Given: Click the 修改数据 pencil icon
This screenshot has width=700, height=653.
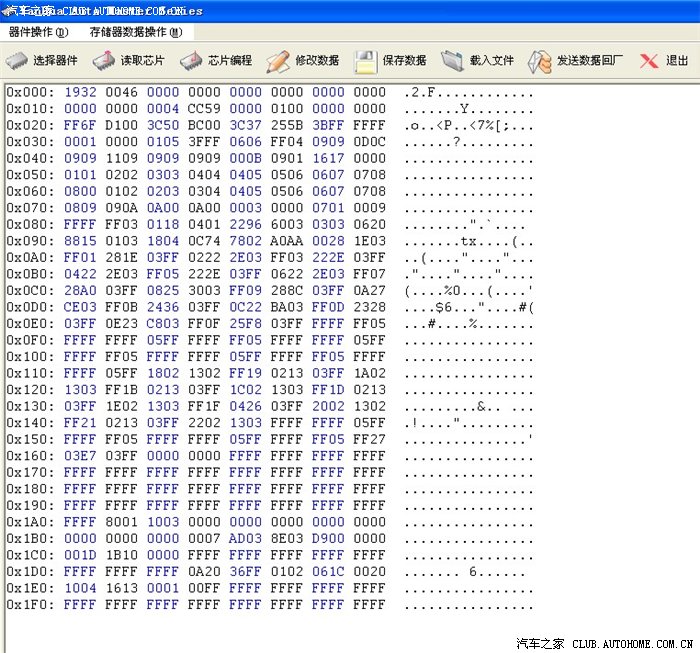Looking at the screenshot, I should click(x=278, y=61).
